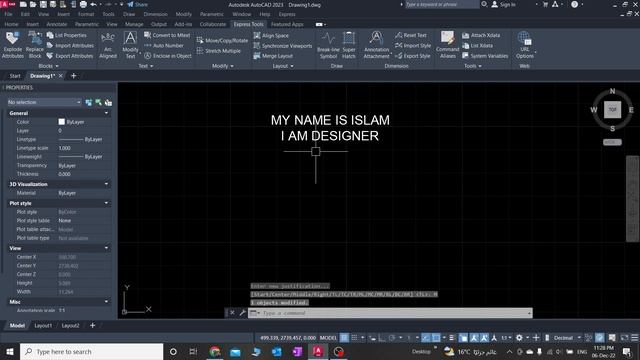Switch to the Home ribbon tab

(11, 24)
